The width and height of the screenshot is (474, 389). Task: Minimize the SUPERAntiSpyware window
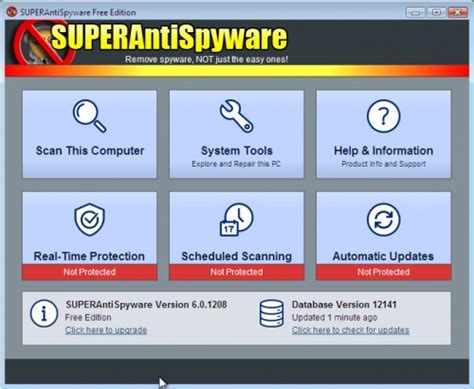[x=415, y=12]
